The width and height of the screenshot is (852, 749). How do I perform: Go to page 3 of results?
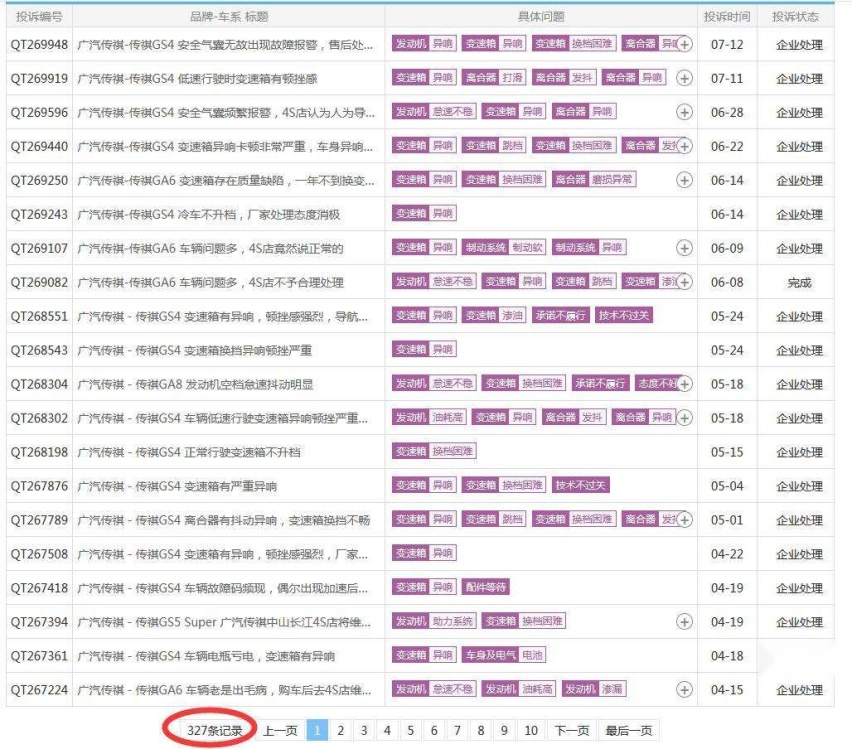click(x=364, y=730)
